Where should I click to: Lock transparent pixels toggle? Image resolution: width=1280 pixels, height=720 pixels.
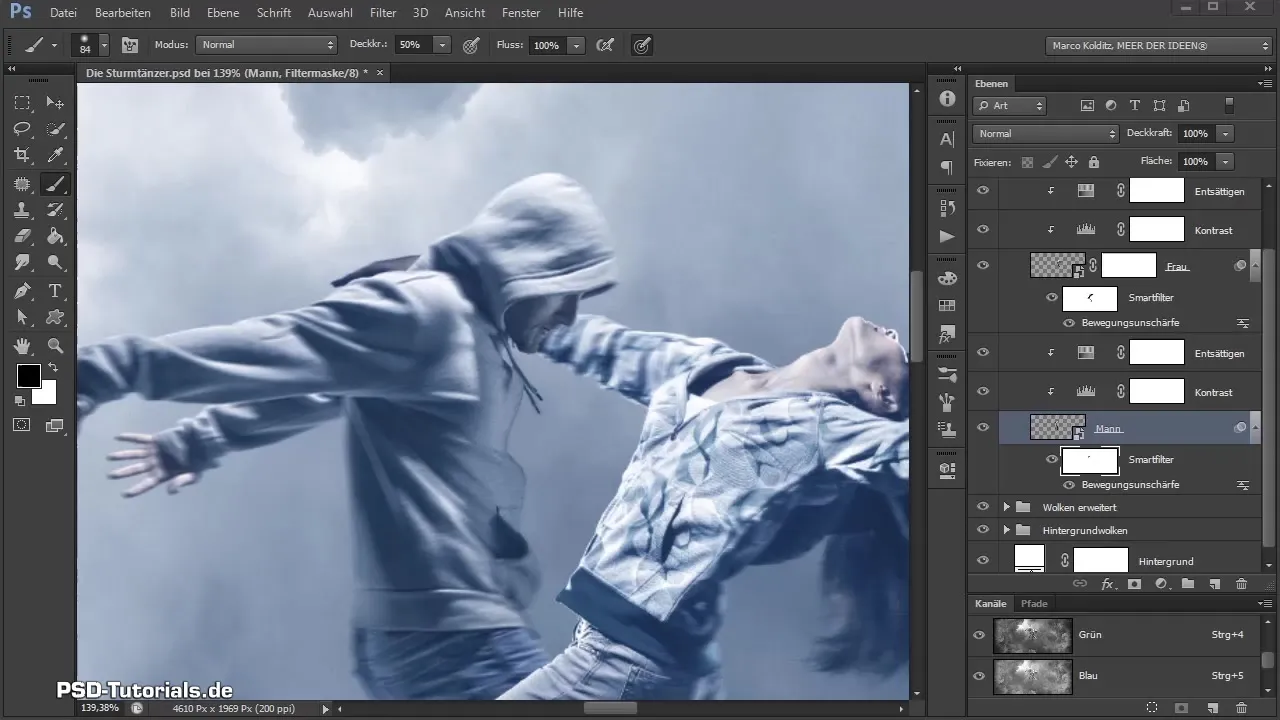point(1027,161)
